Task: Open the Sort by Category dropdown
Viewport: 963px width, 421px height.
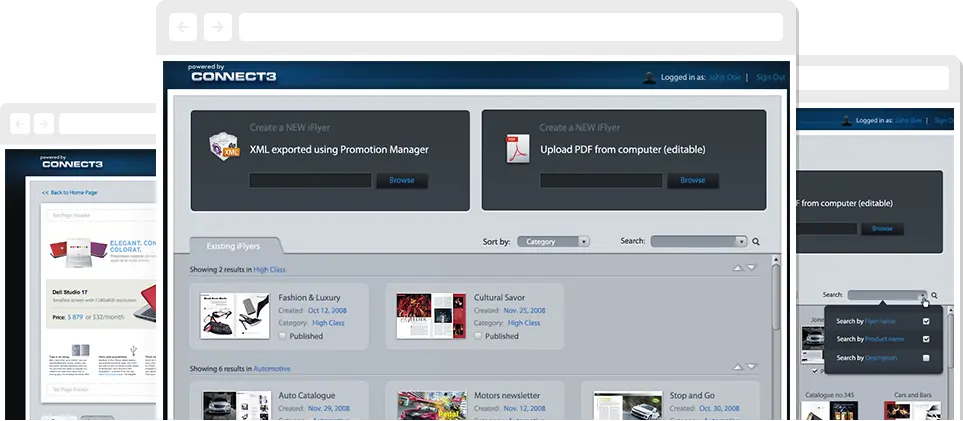Action: tap(553, 242)
